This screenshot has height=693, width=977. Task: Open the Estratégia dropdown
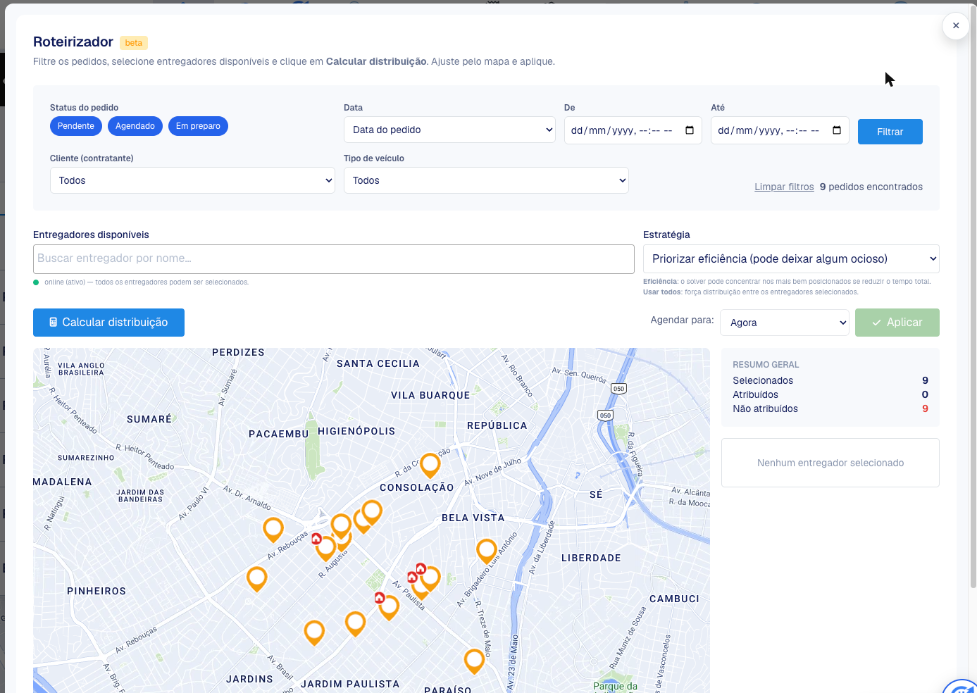tap(791, 259)
